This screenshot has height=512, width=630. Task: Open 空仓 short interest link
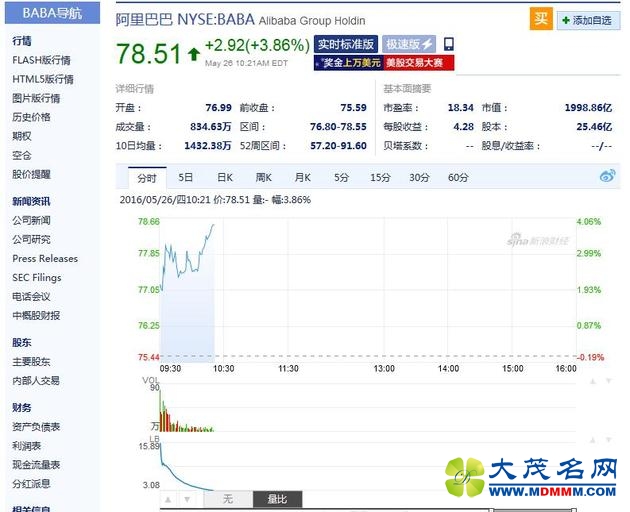tap(22, 155)
